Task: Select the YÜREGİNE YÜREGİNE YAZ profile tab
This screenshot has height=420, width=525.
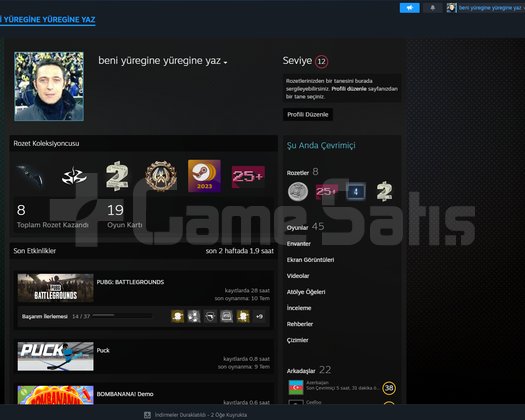Action: pos(48,20)
